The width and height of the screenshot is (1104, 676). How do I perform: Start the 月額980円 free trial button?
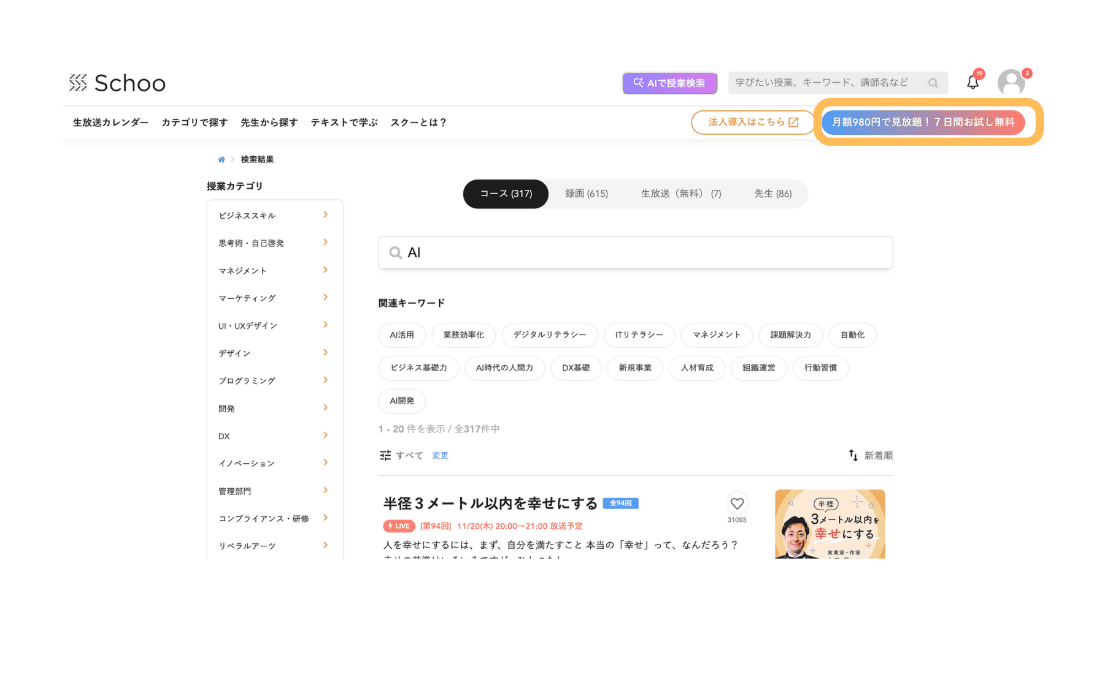923,122
